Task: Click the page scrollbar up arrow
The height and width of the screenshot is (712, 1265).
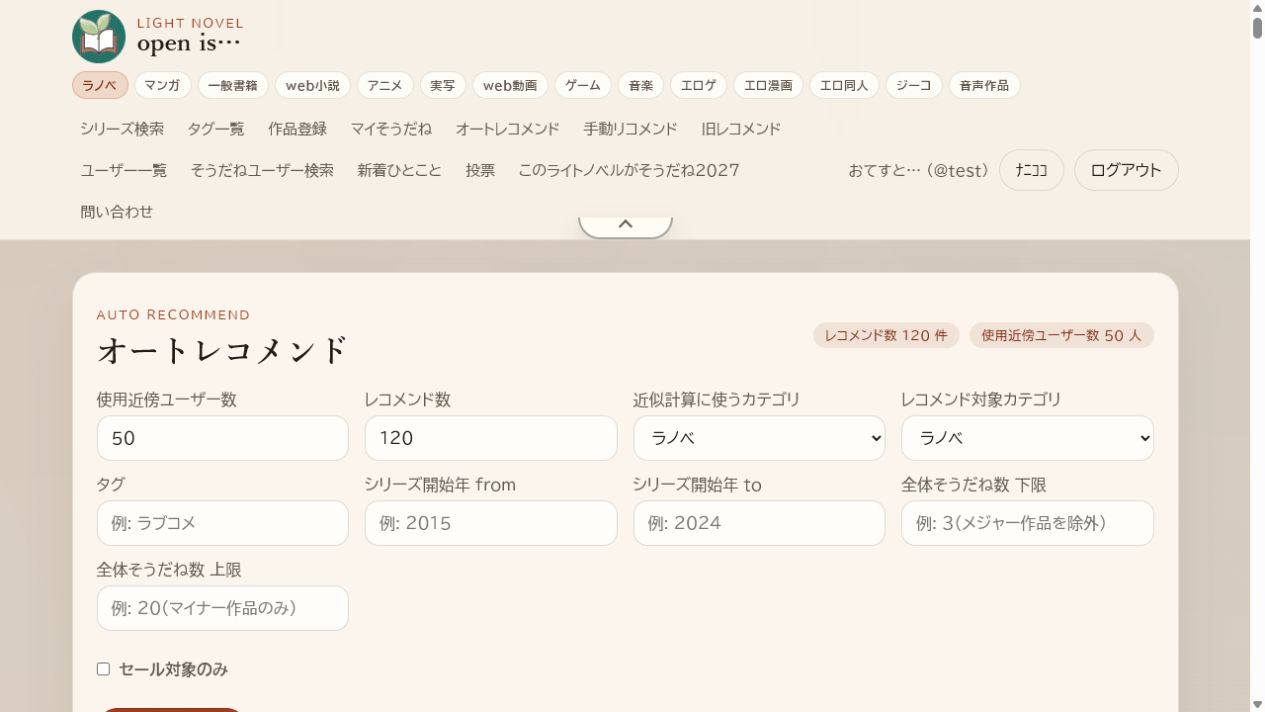Action: (1257, 7)
